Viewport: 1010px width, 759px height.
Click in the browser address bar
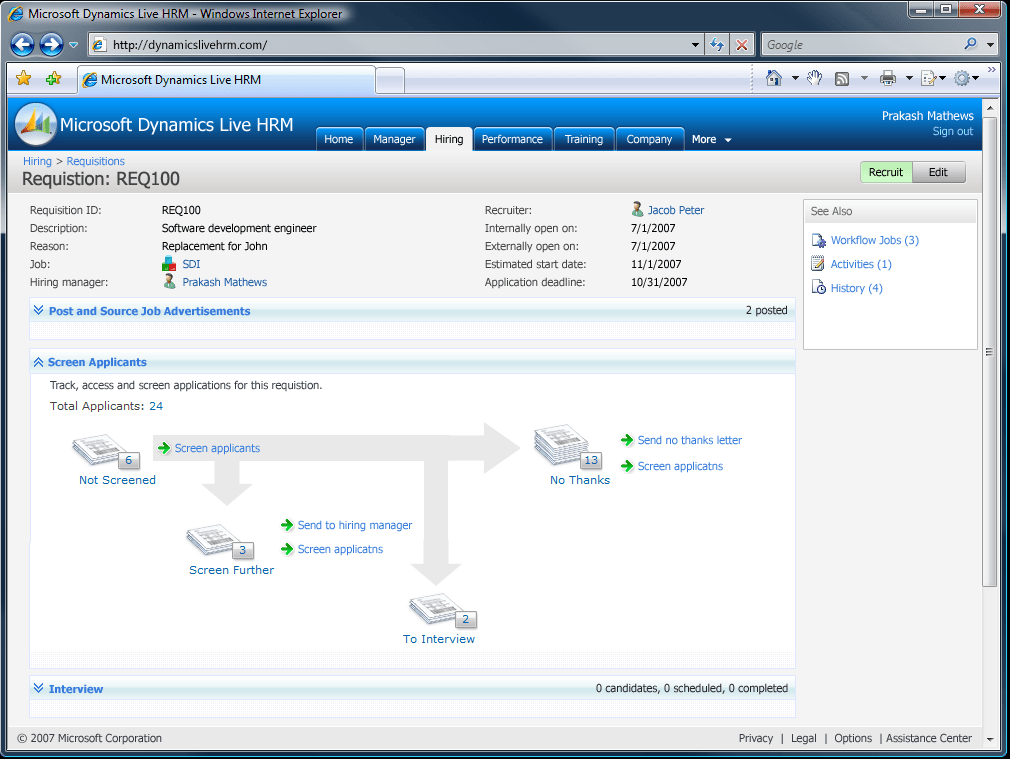pos(396,44)
